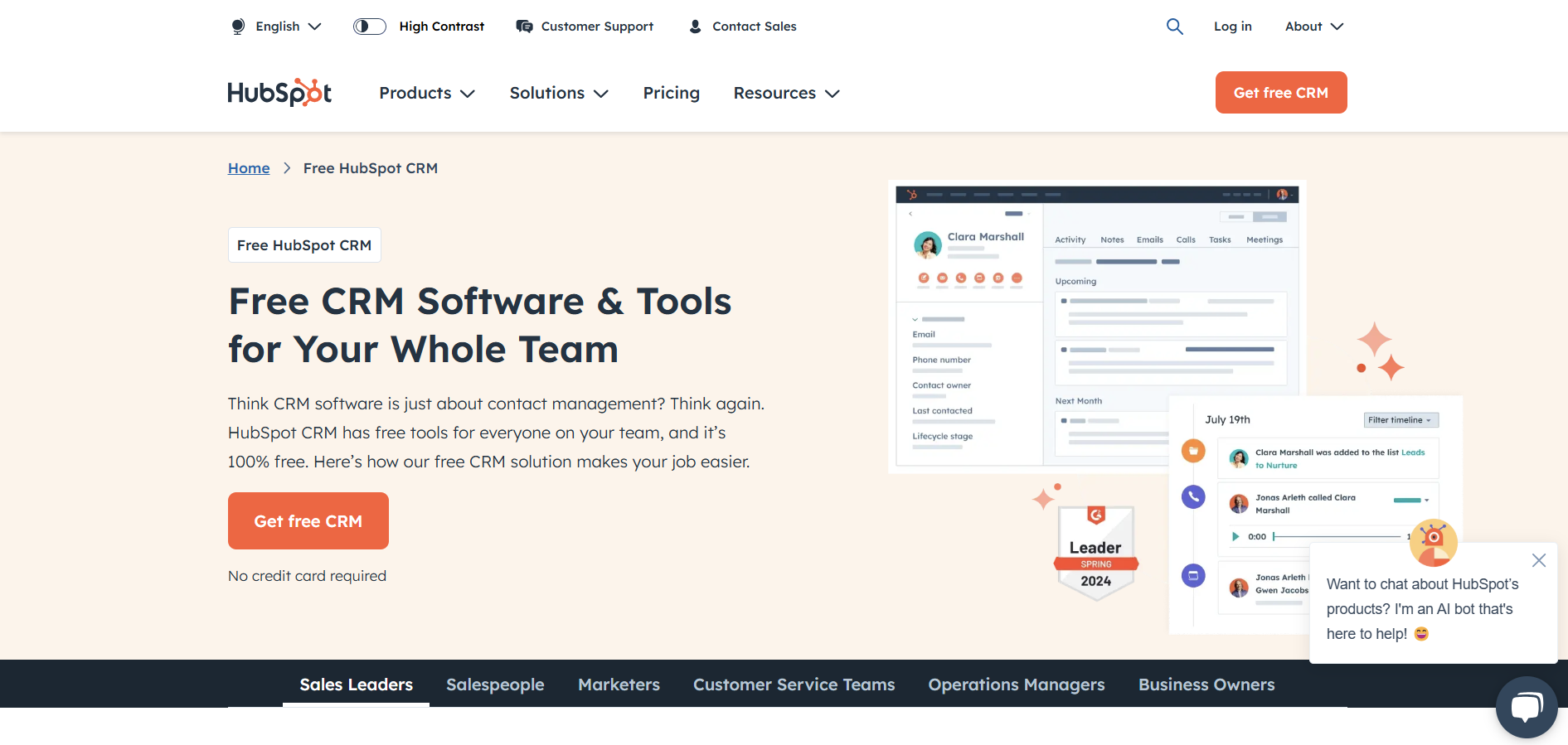Select the Operations Managers tab
The height and width of the screenshot is (745, 1568).
tap(1016, 685)
